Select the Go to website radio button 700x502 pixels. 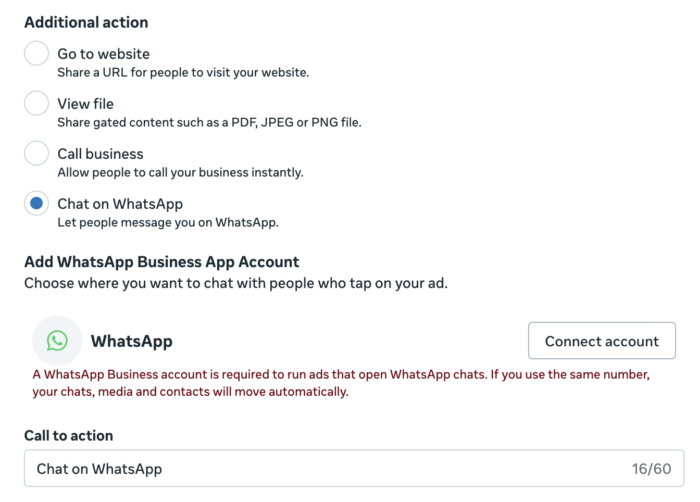tap(37, 54)
